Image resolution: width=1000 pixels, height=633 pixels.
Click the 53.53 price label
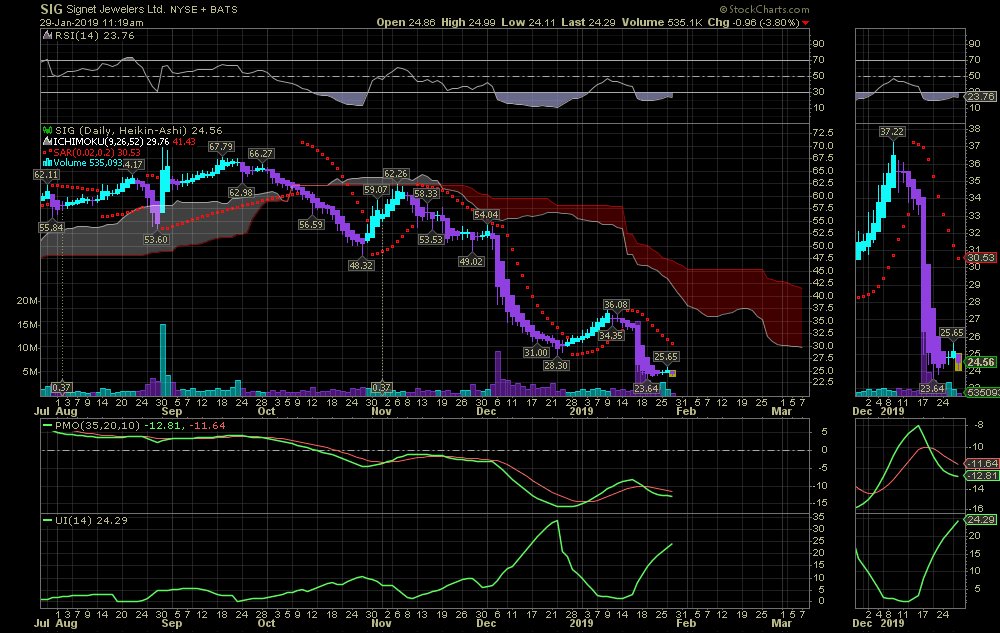click(x=430, y=240)
